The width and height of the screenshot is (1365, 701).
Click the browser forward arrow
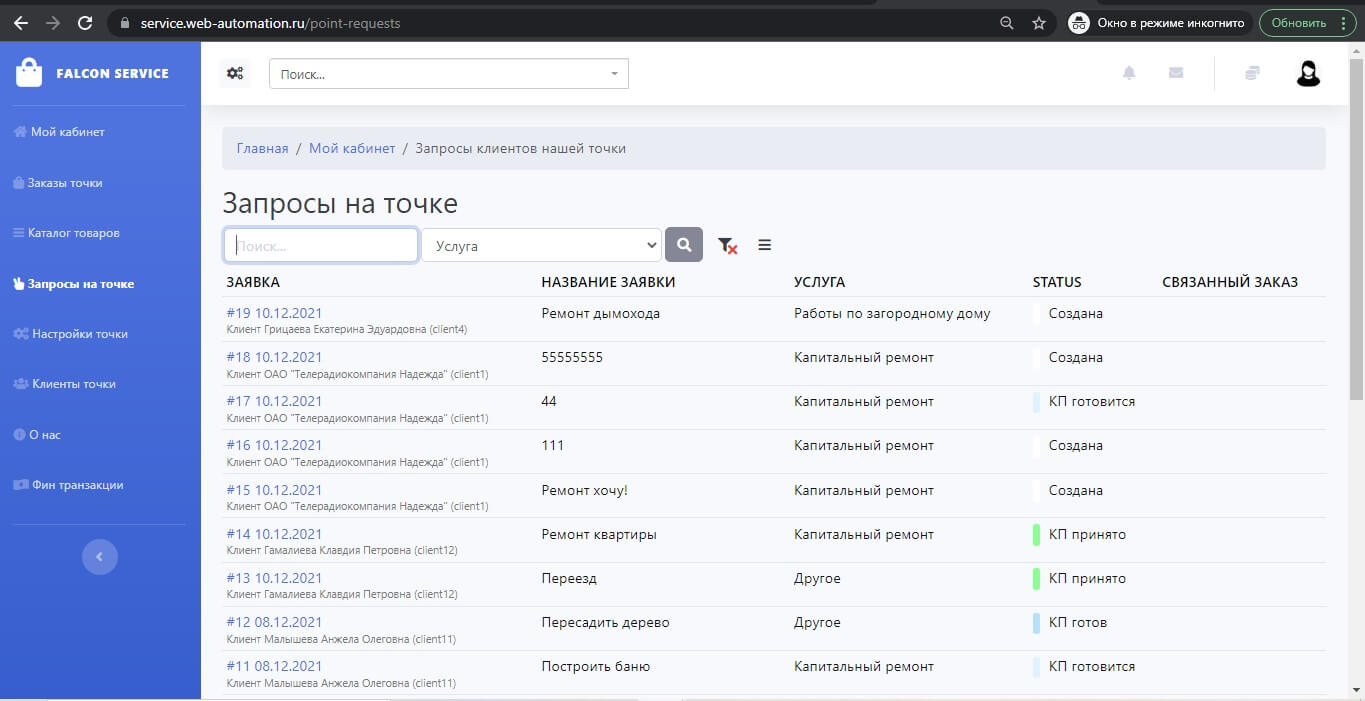[53, 22]
